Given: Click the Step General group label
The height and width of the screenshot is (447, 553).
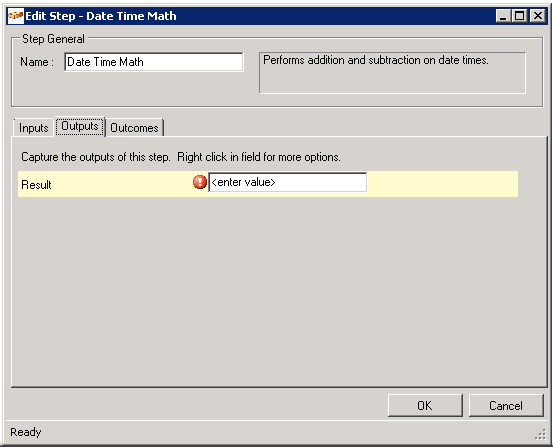Looking at the screenshot, I should (53, 39).
